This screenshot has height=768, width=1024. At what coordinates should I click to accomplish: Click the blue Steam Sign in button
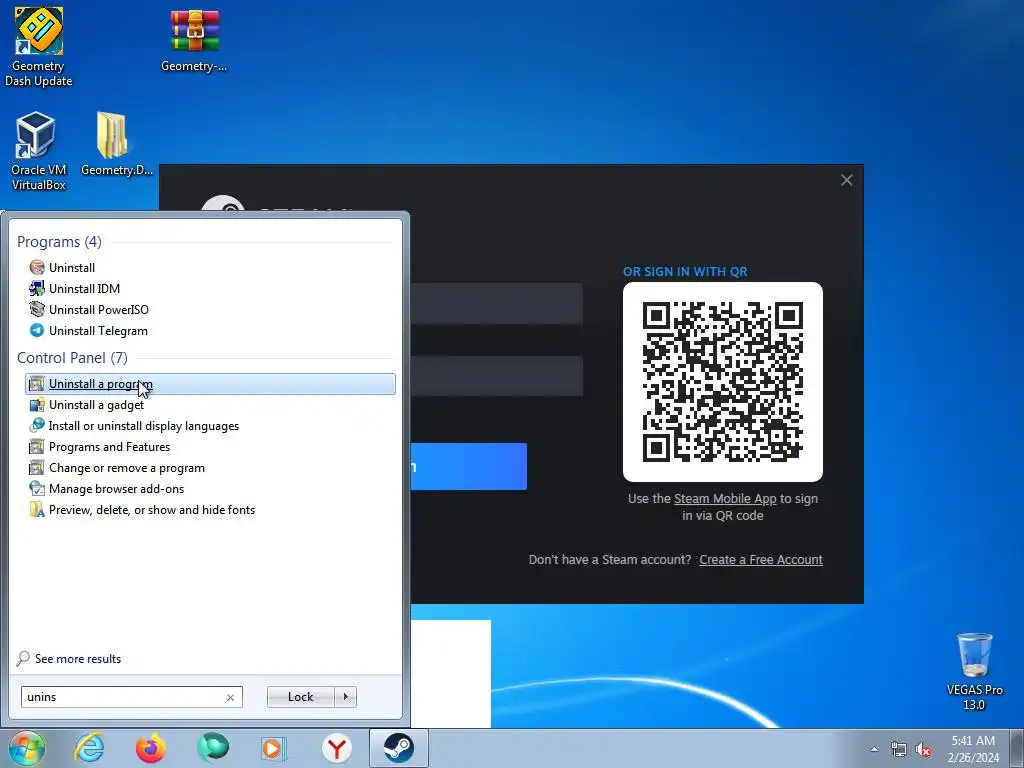point(469,466)
